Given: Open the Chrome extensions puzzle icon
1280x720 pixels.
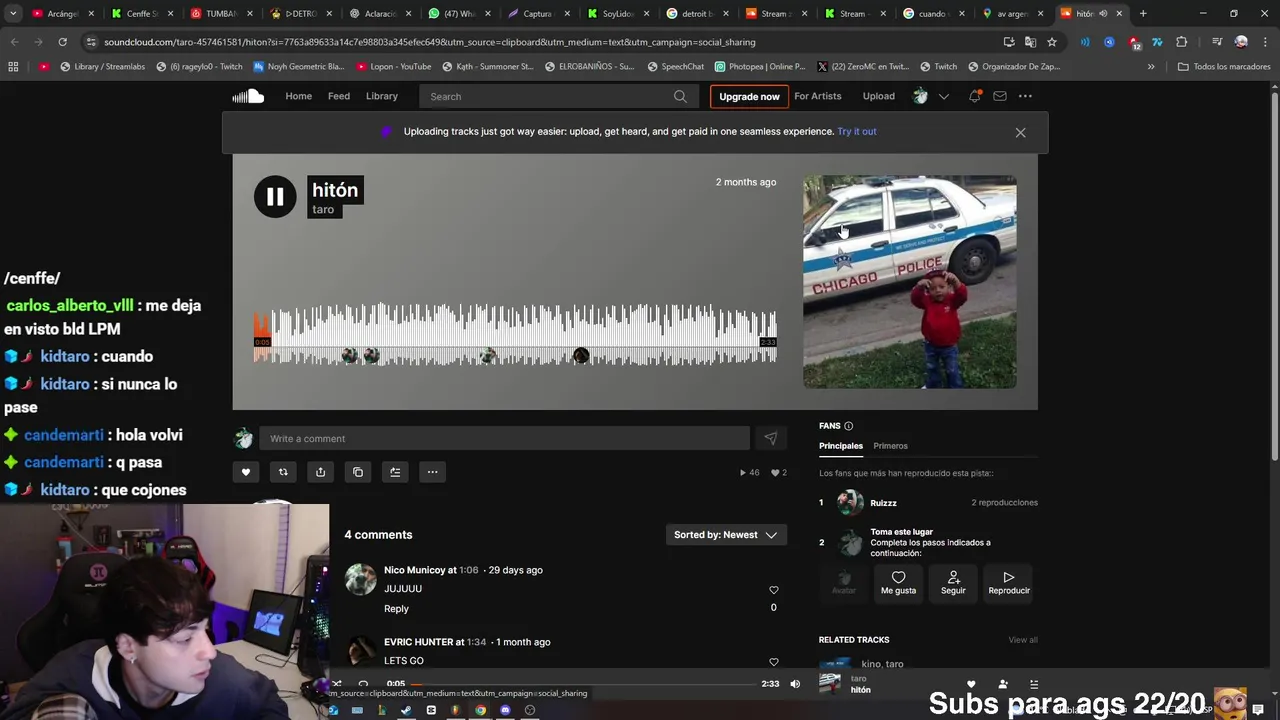Looking at the screenshot, I should [x=1182, y=42].
